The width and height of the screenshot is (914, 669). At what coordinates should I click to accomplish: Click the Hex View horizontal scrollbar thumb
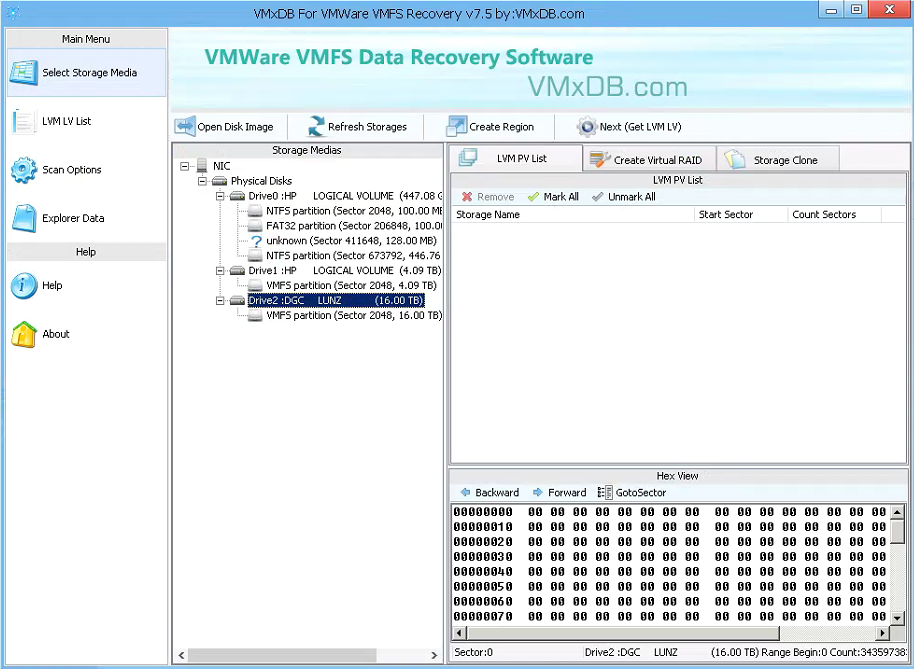tap(623, 633)
